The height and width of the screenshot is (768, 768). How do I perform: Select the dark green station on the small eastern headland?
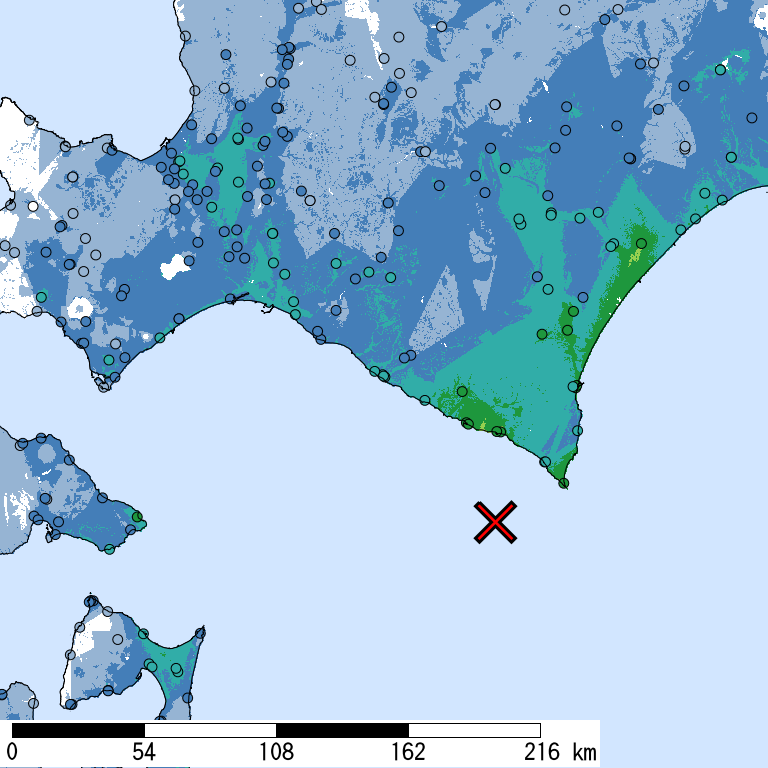pyautogui.click(x=137, y=517)
